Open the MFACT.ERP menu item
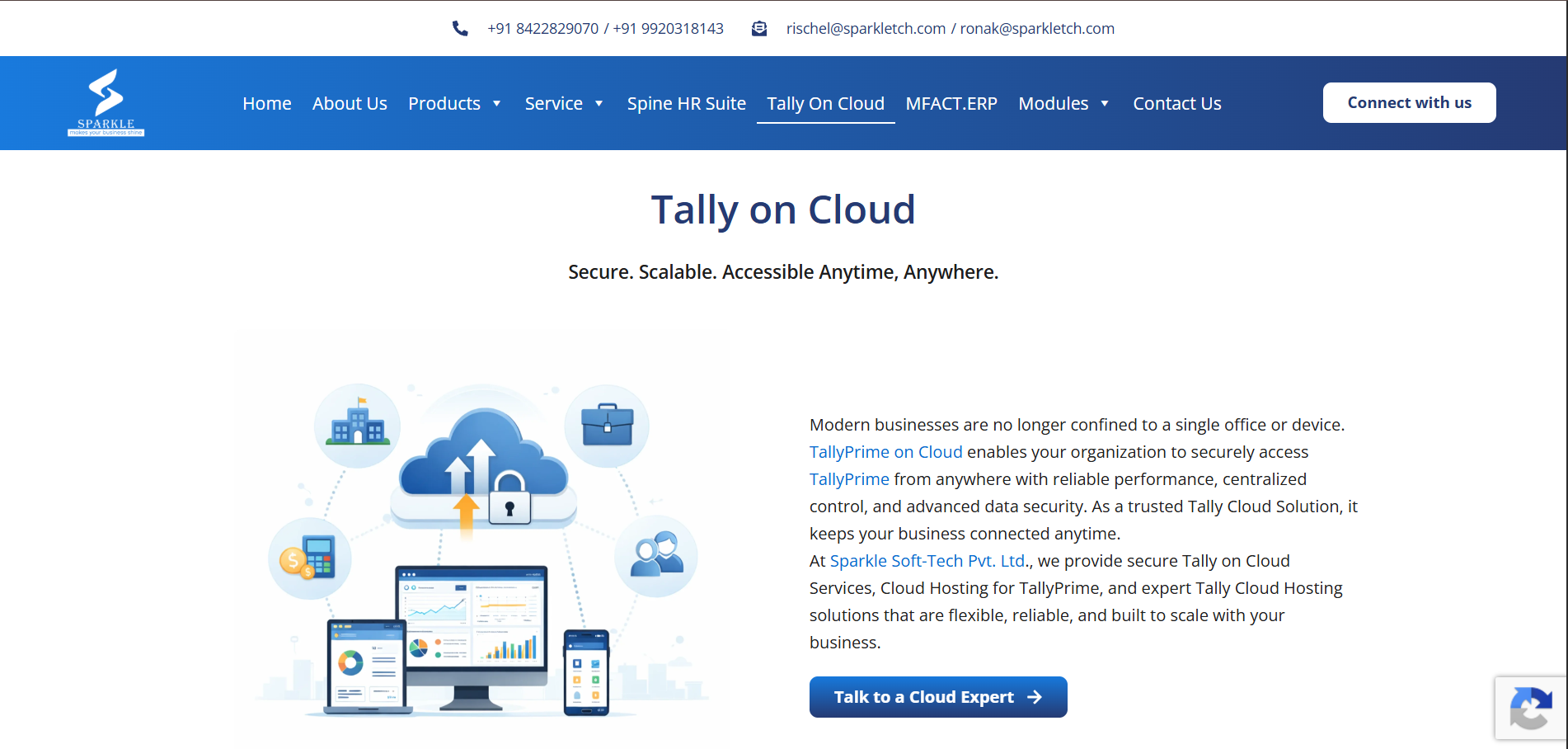1568x749 pixels. click(951, 104)
